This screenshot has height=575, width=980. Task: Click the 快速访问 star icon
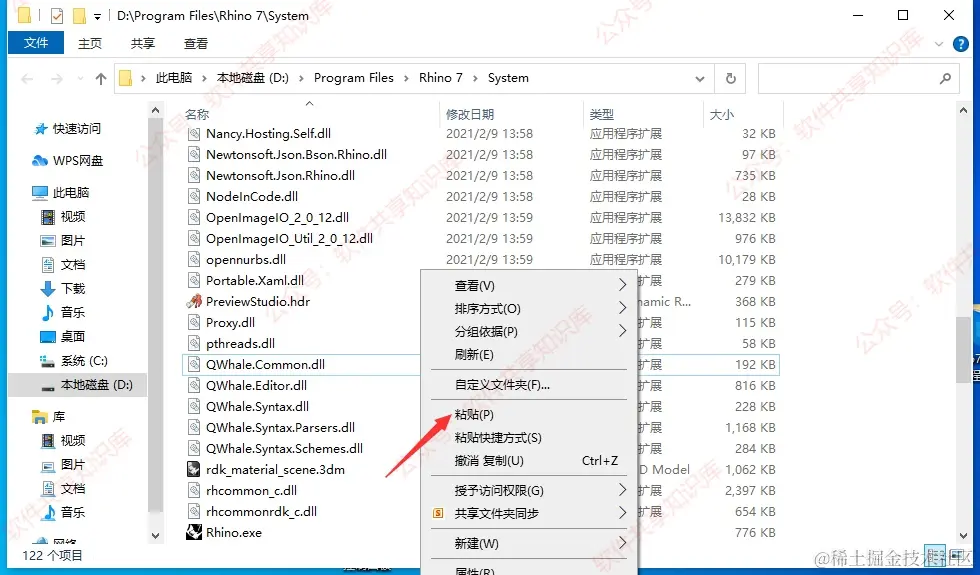tap(41, 129)
